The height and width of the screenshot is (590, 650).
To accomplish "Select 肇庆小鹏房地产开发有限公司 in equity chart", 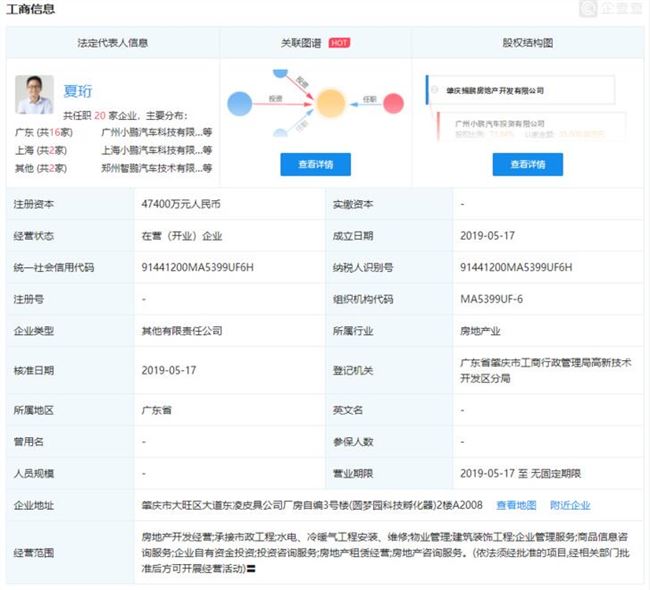I will pyautogui.click(x=495, y=90).
